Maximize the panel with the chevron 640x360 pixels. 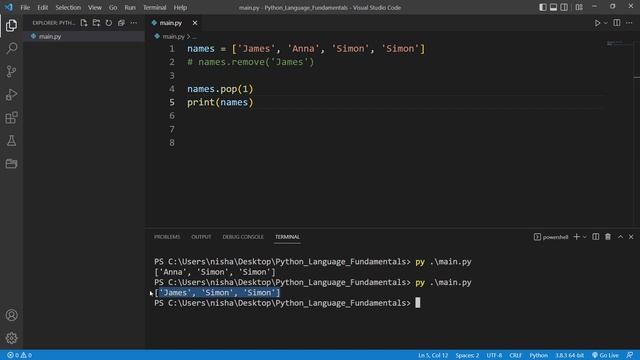[x=620, y=237]
